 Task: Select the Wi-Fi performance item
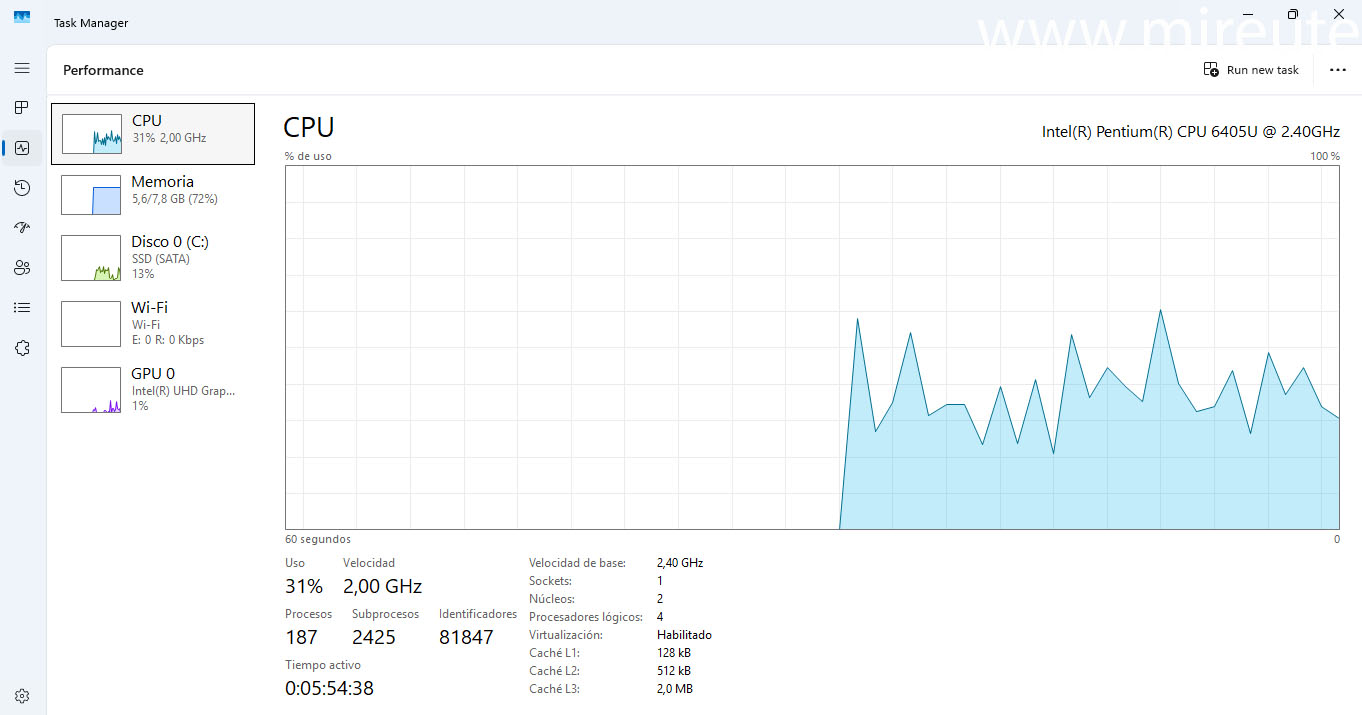pos(153,324)
